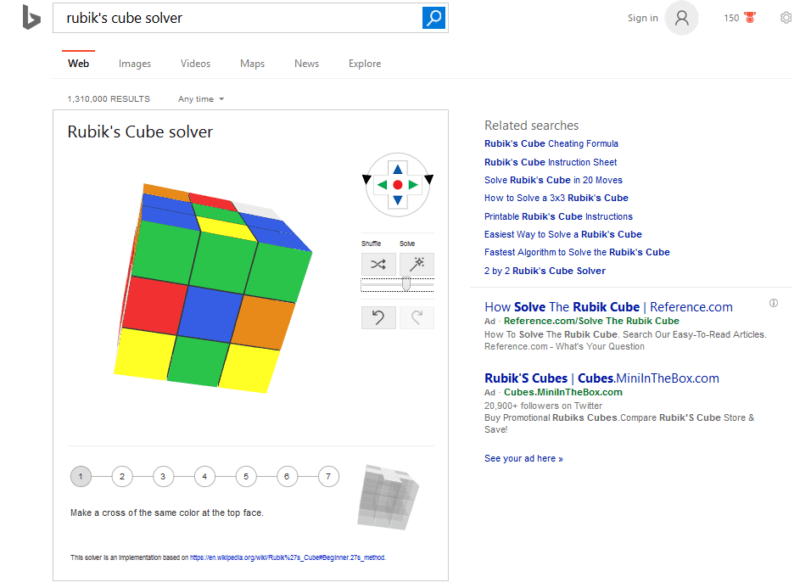Rotate cube right with green right arrow

pos(413,185)
